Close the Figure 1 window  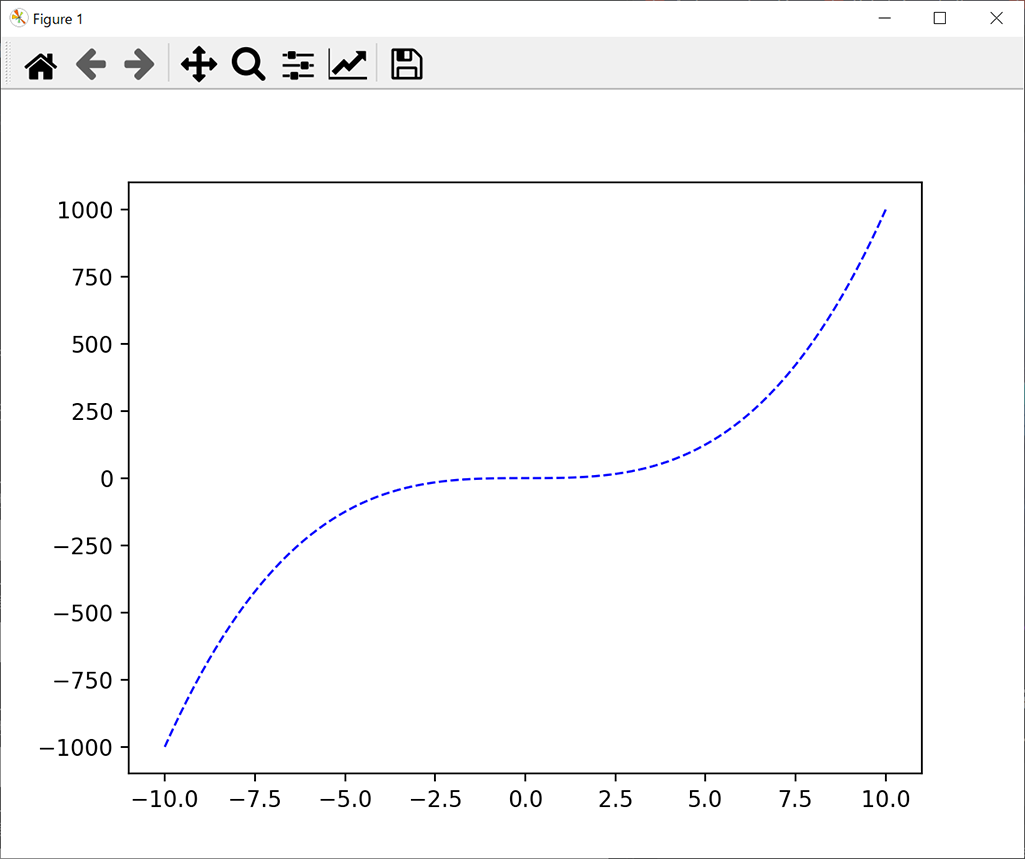click(x=996, y=18)
